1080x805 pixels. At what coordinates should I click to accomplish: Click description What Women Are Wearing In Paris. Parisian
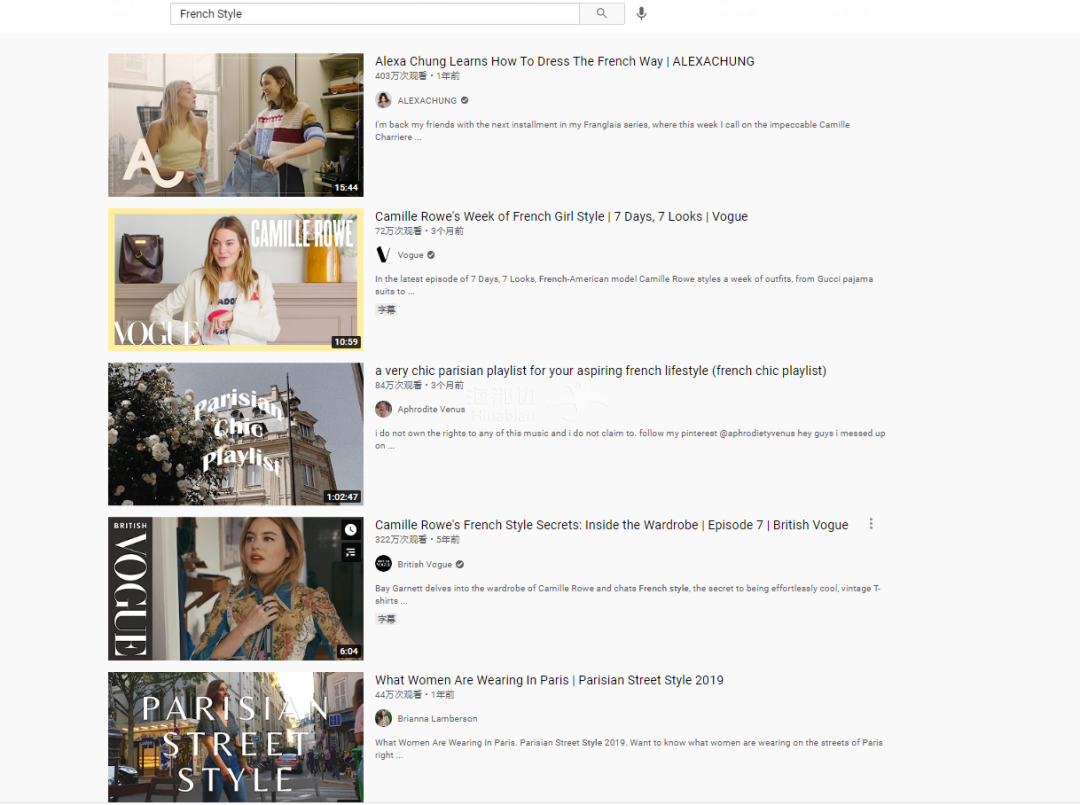[629, 749]
